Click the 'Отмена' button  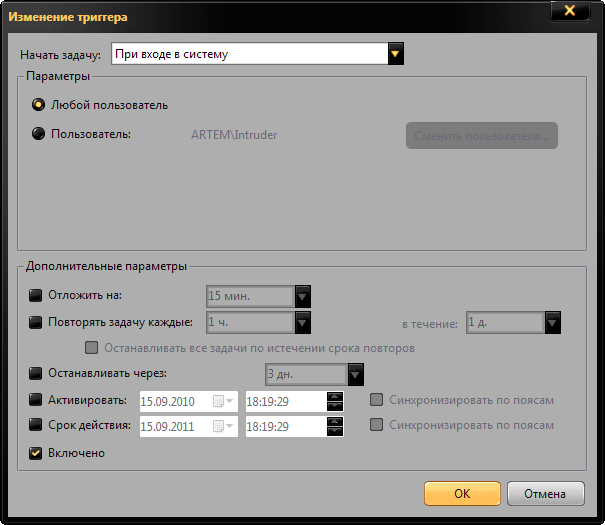pos(546,493)
